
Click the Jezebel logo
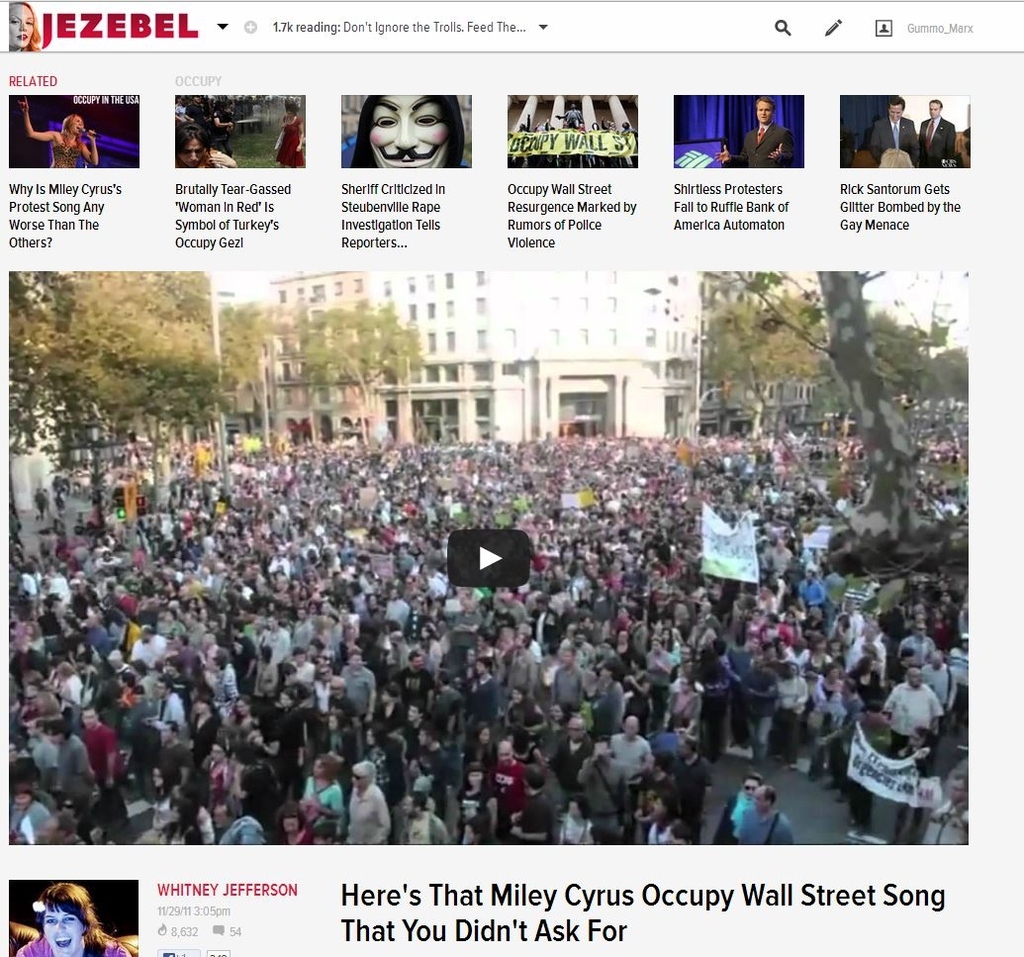pyautogui.click(x=104, y=26)
